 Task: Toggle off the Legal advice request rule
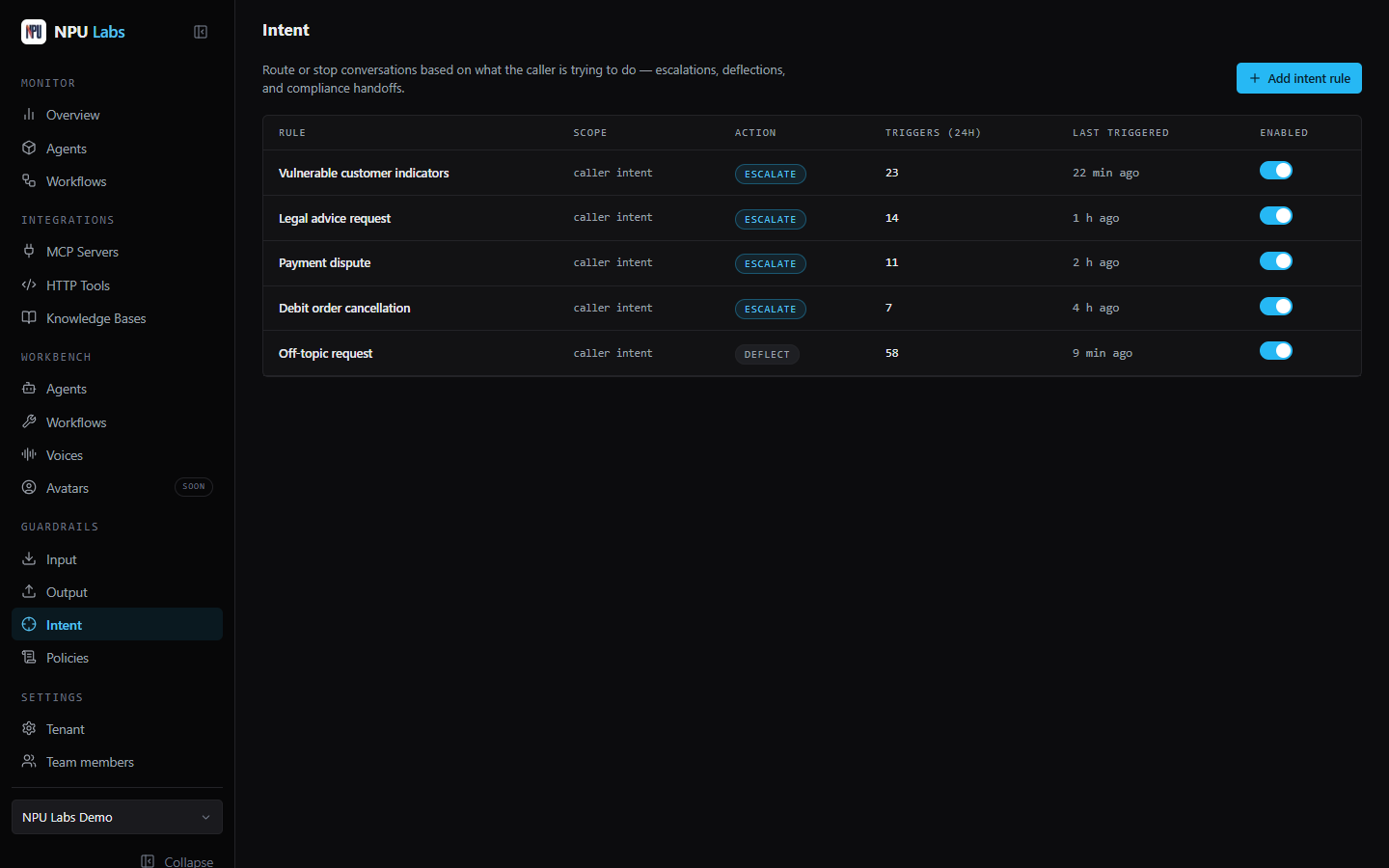[x=1276, y=216]
